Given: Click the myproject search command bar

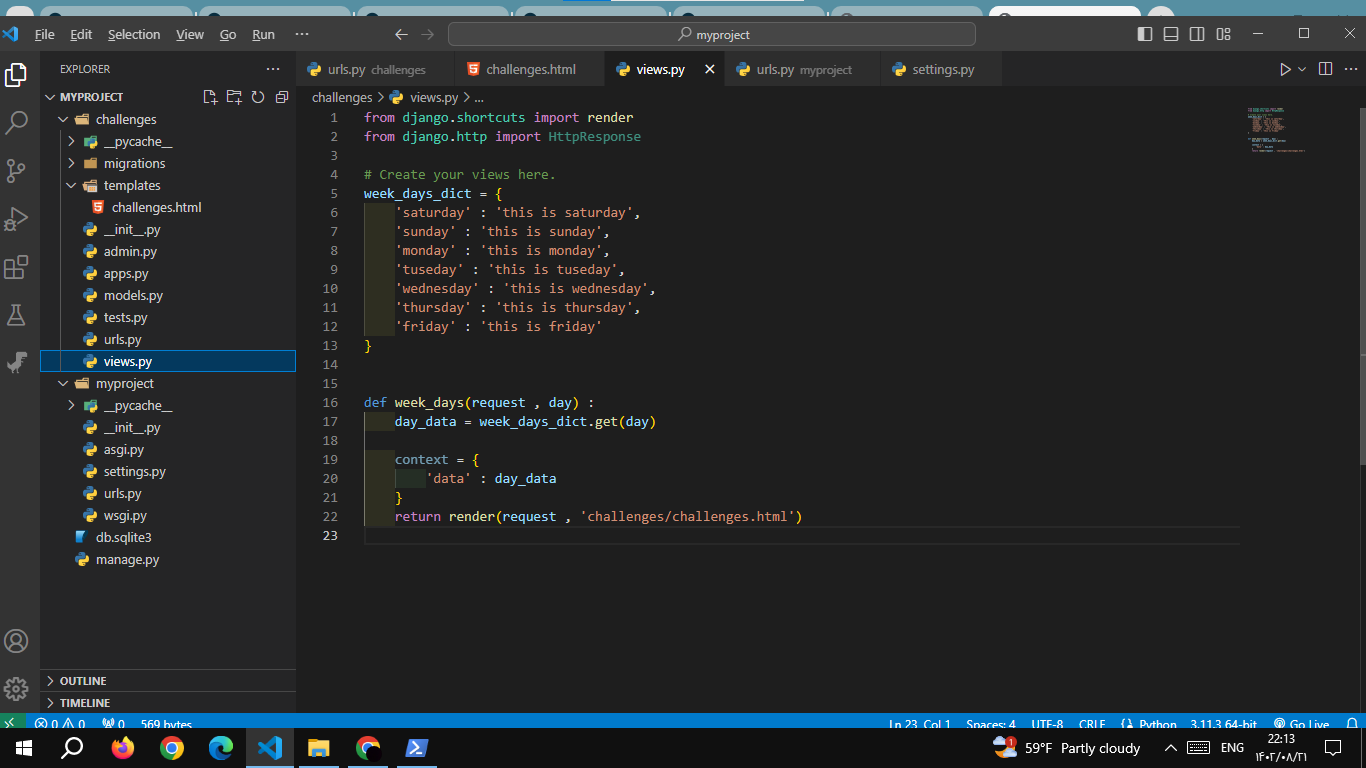Looking at the screenshot, I should coord(711,34).
